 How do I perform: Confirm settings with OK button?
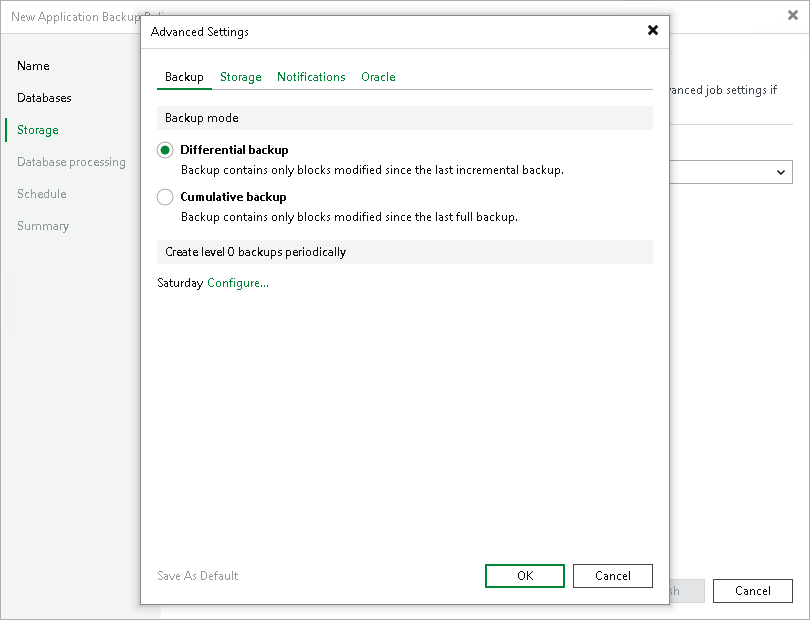coord(524,576)
